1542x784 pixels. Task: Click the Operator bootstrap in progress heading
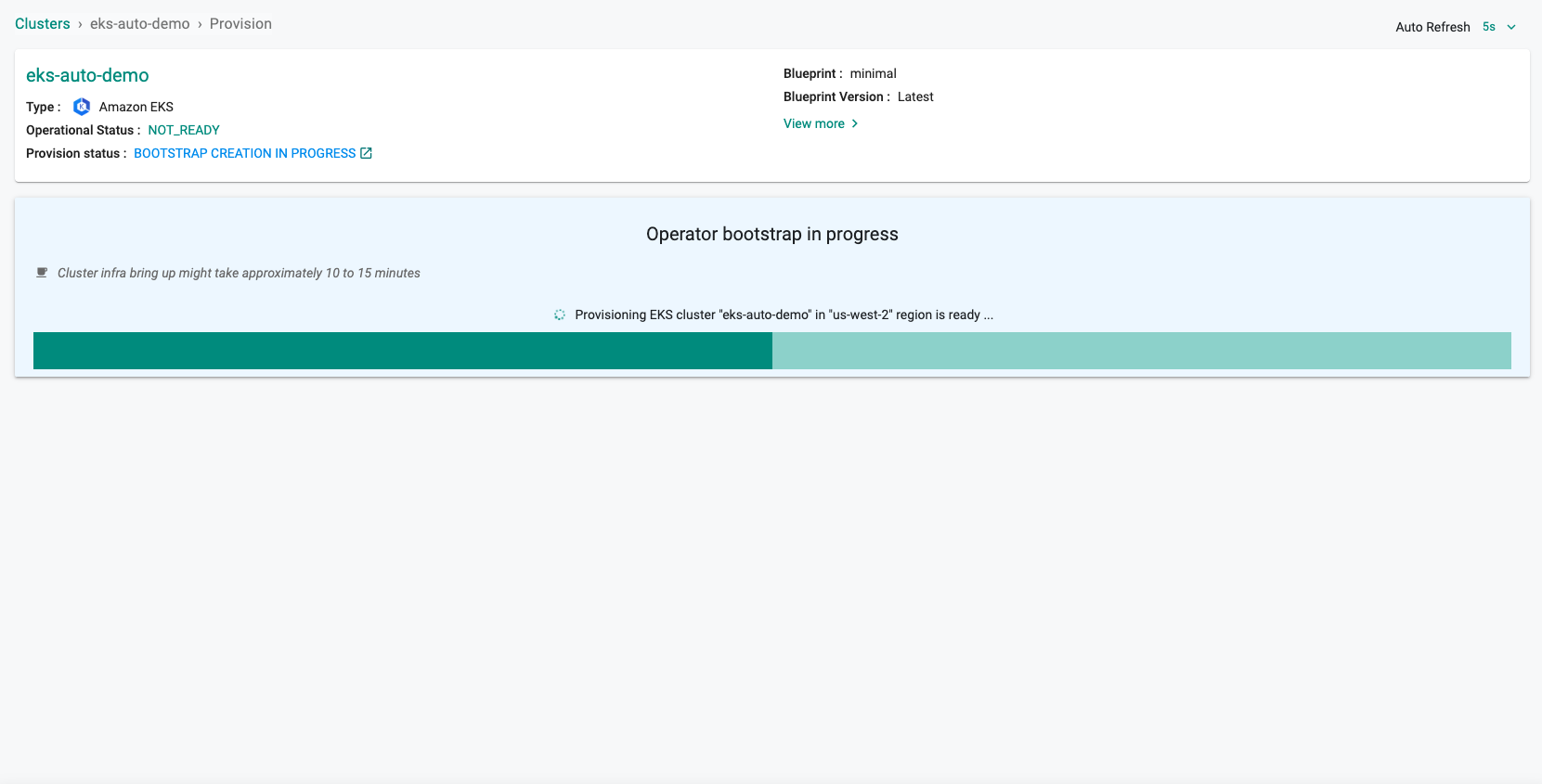771,234
